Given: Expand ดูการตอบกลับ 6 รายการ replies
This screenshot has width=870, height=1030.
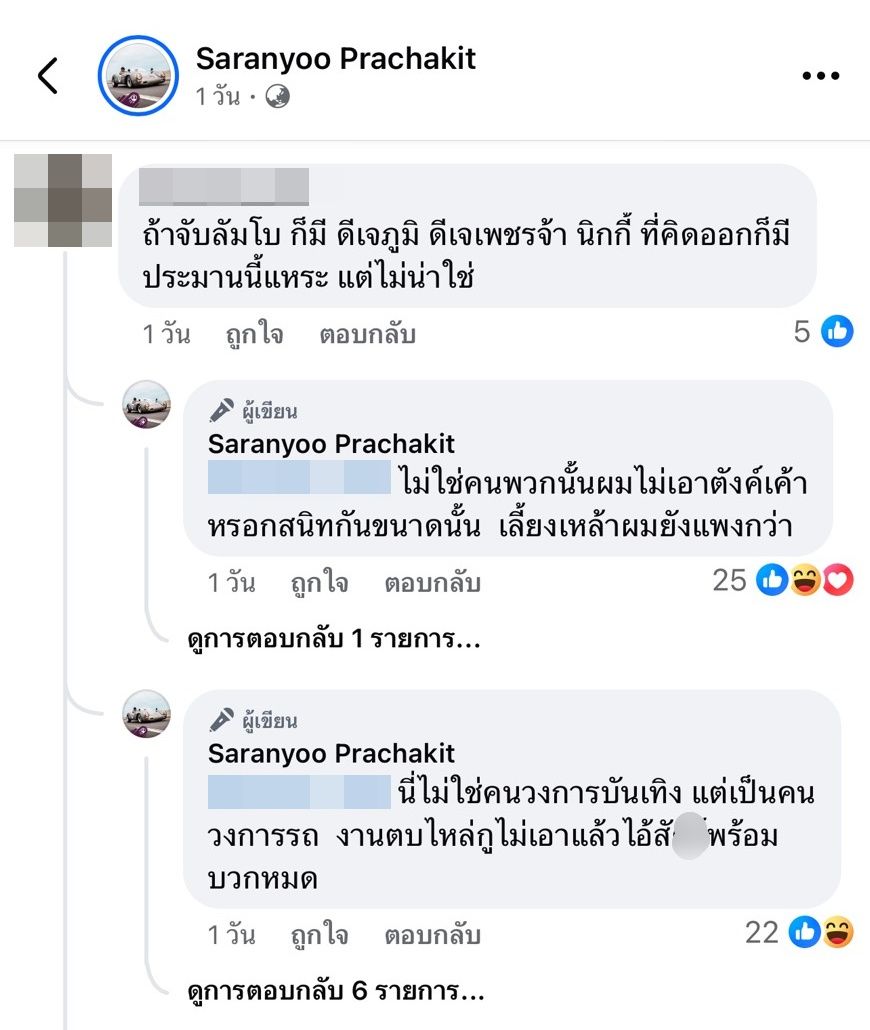Looking at the screenshot, I should (336, 993).
